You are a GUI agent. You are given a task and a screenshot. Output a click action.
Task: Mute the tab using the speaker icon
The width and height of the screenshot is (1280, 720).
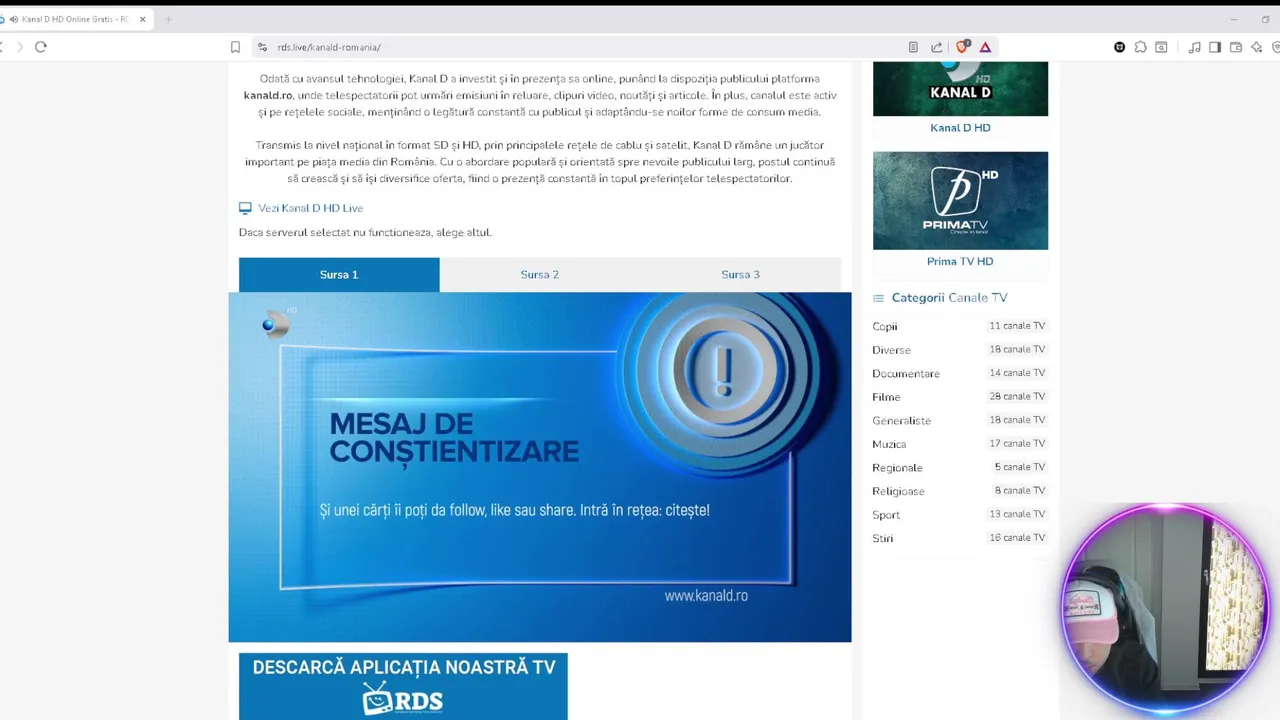pyautogui.click(x=14, y=19)
